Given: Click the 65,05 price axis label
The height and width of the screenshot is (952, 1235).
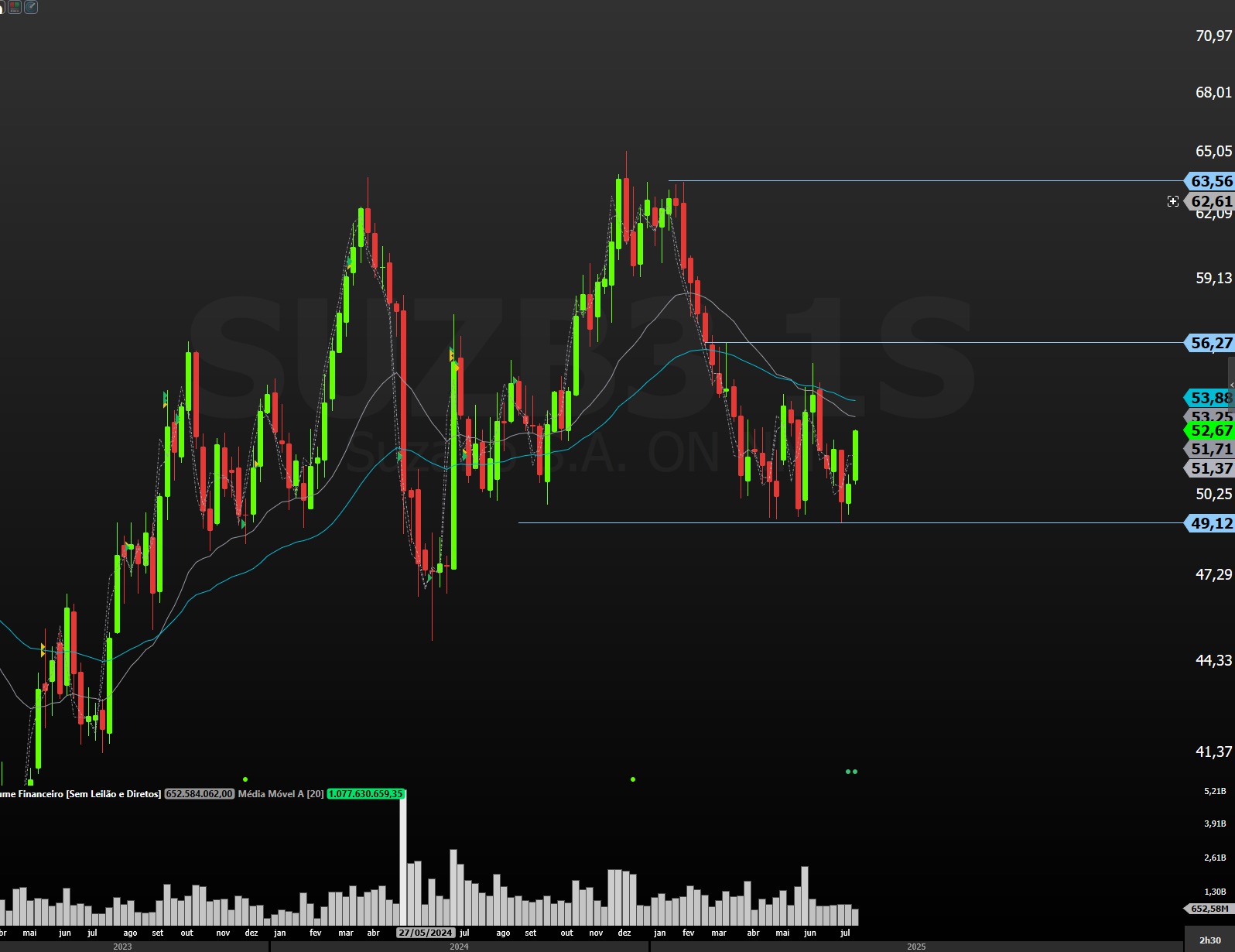Looking at the screenshot, I should tap(1213, 151).
